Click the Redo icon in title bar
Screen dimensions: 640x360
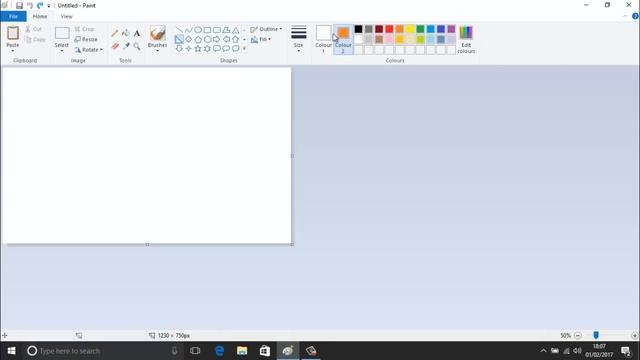[40, 6]
